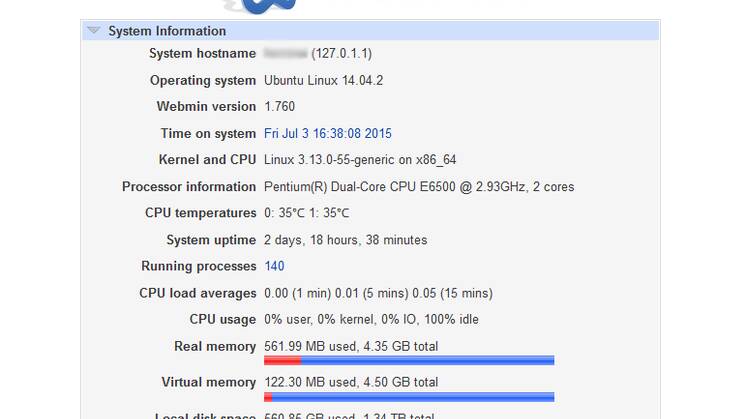Open the Running processes 140 link

click(274, 266)
